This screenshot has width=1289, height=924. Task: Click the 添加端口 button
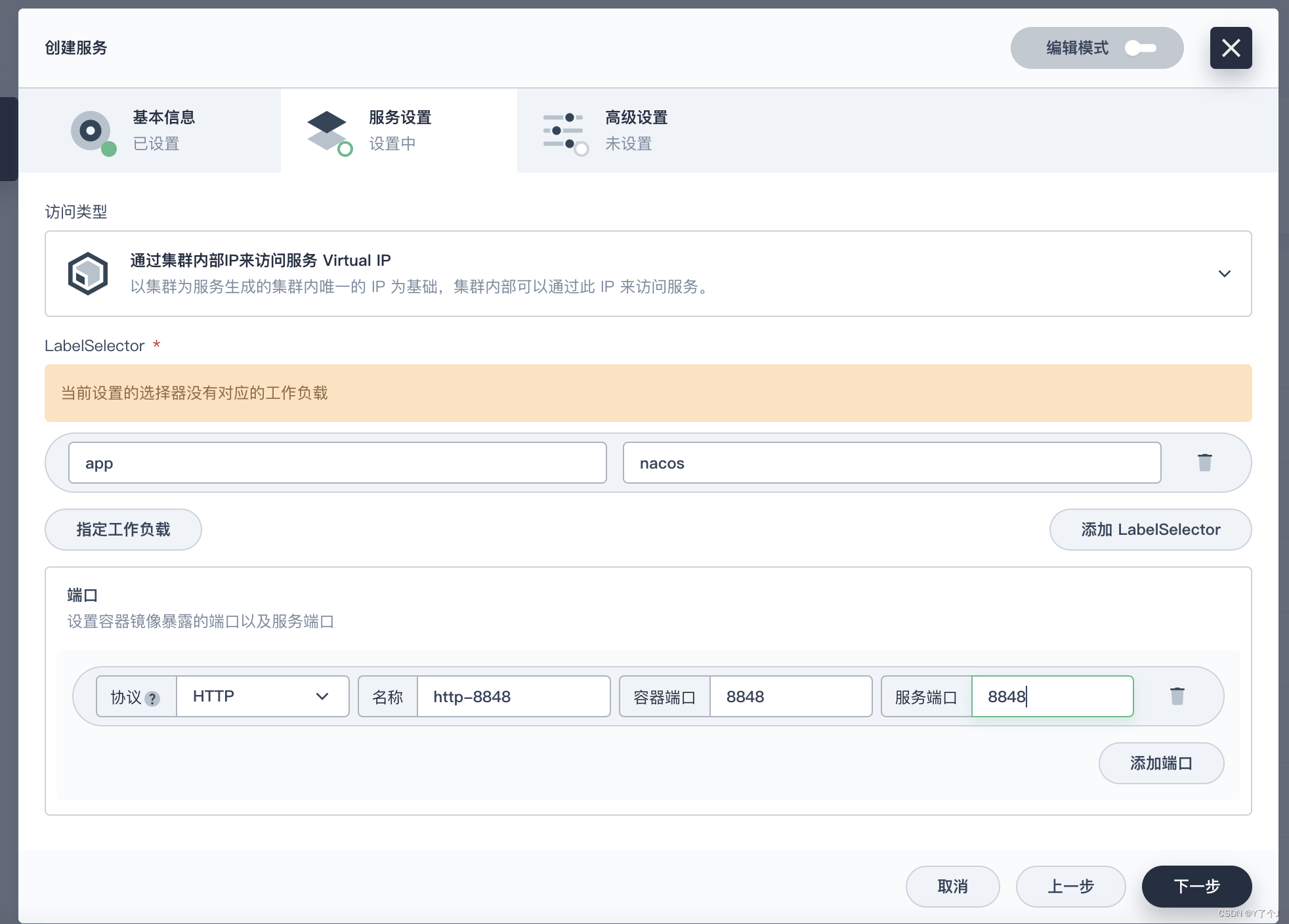pyautogui.click(x=1161, y=763)
